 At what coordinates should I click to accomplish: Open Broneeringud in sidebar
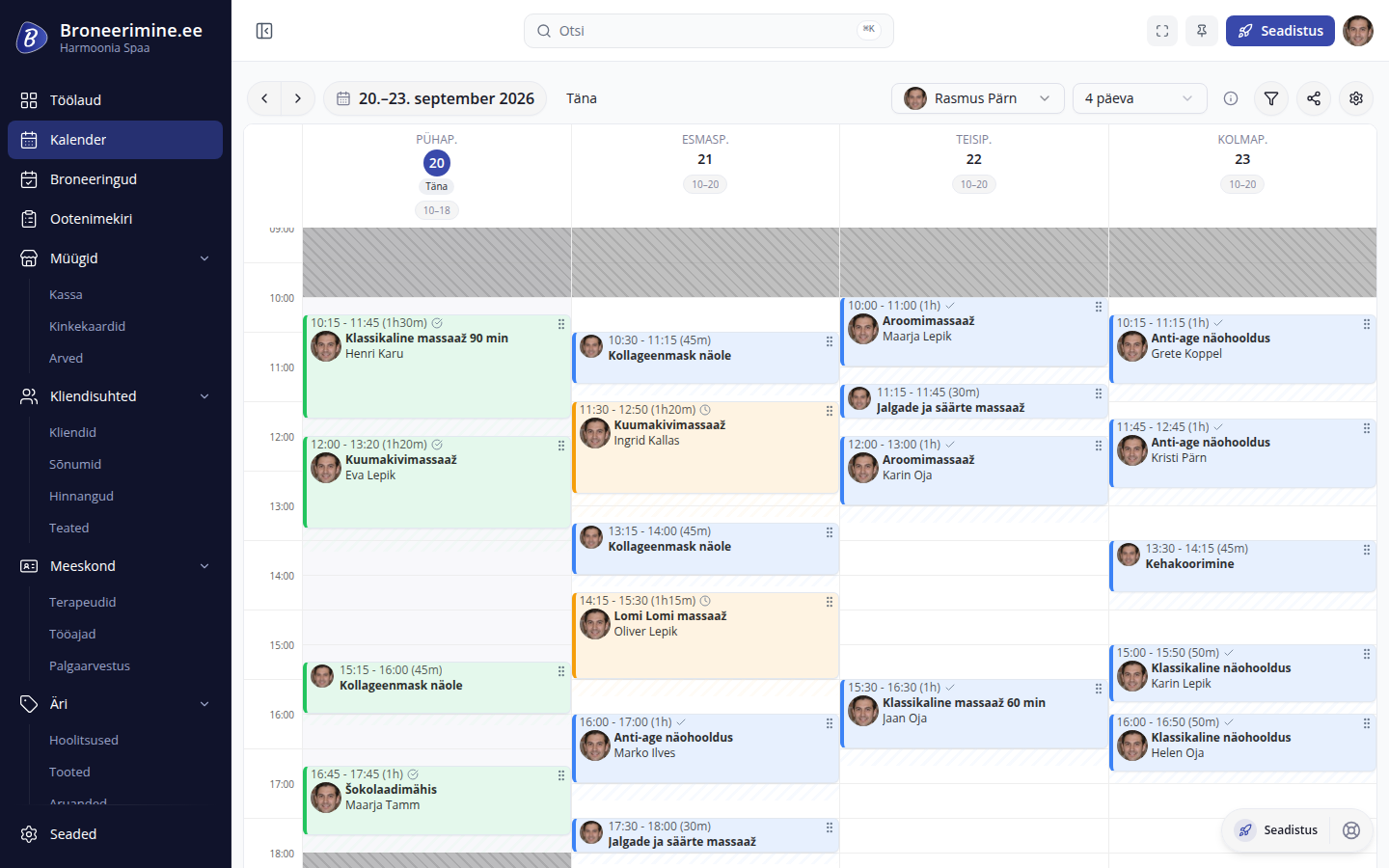tap(115, 179)
